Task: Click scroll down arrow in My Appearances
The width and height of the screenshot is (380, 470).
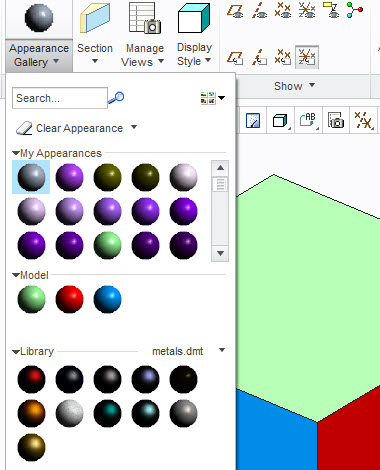Action: tap(220, 253)
